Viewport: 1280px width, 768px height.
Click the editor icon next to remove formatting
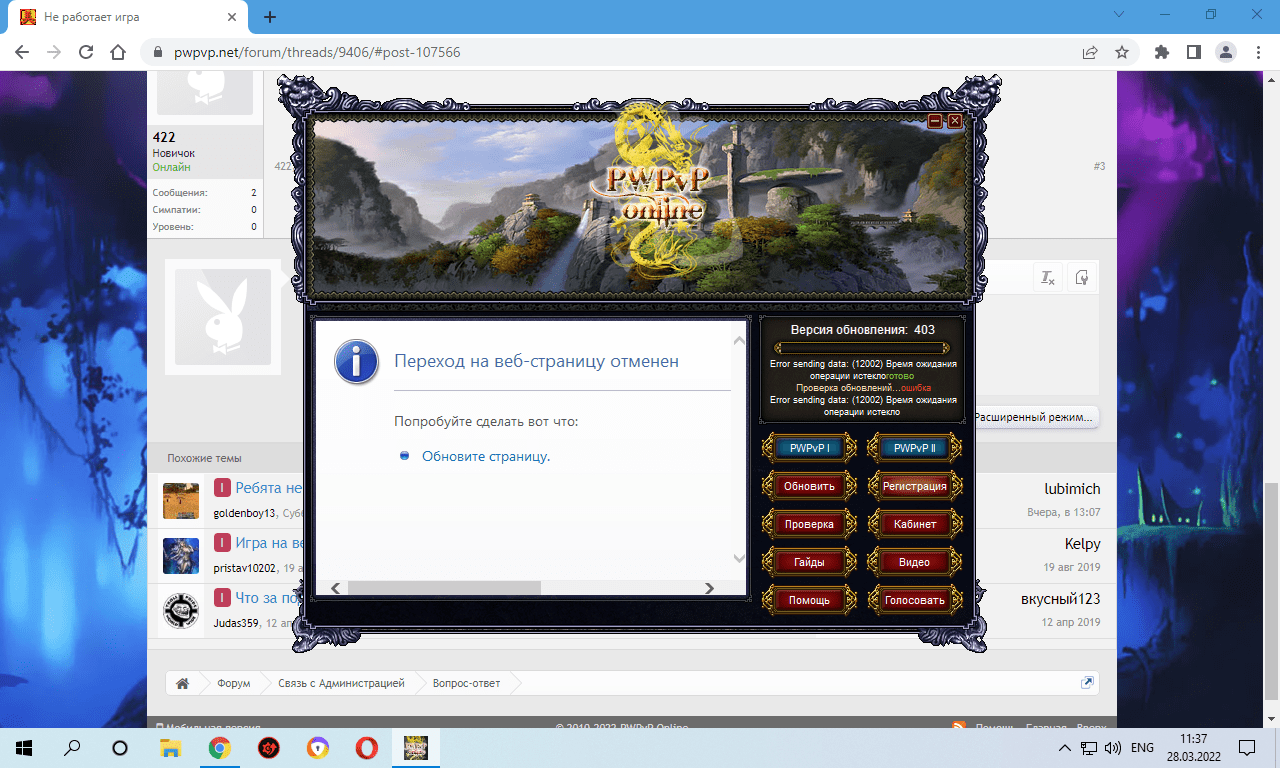pos(1081,278)
